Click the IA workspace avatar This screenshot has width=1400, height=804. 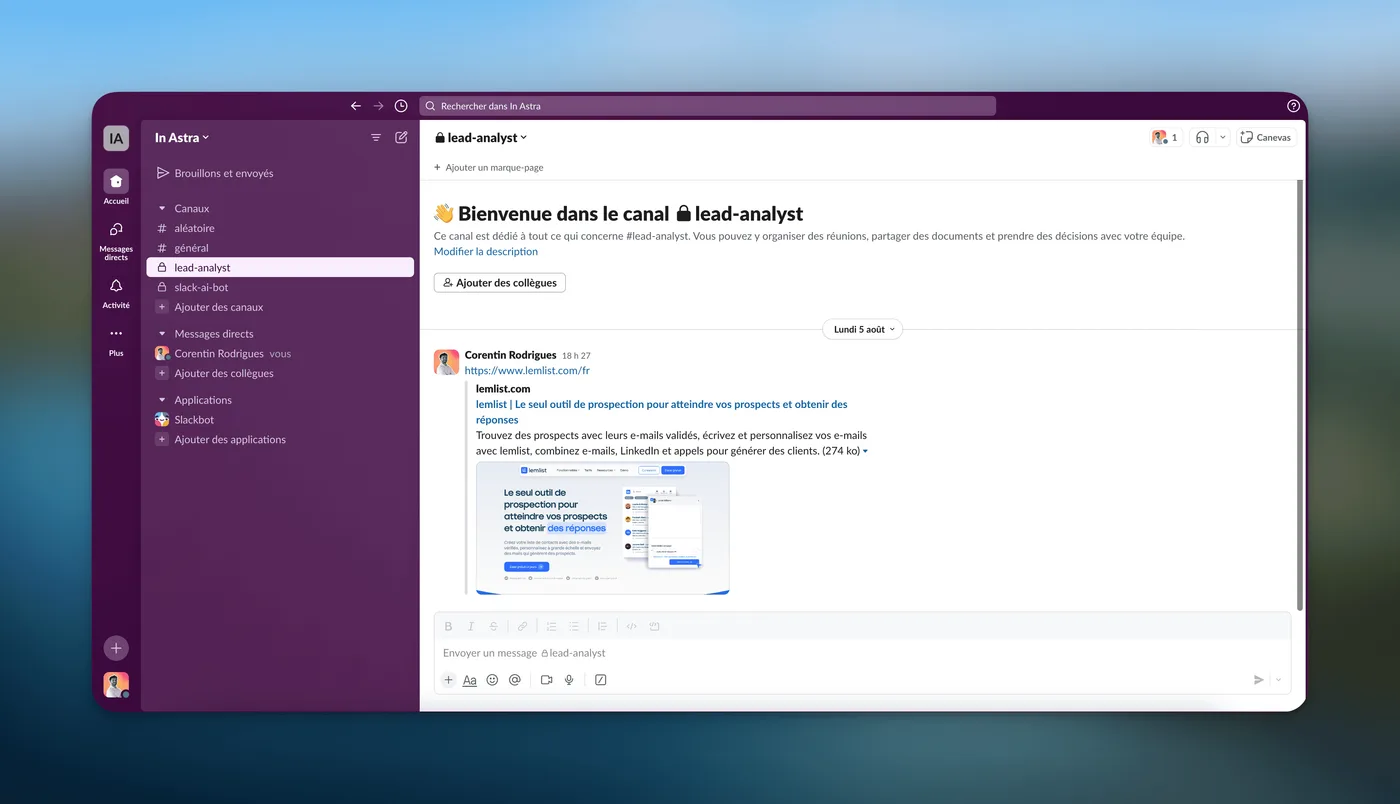click(x=116, y=138)
